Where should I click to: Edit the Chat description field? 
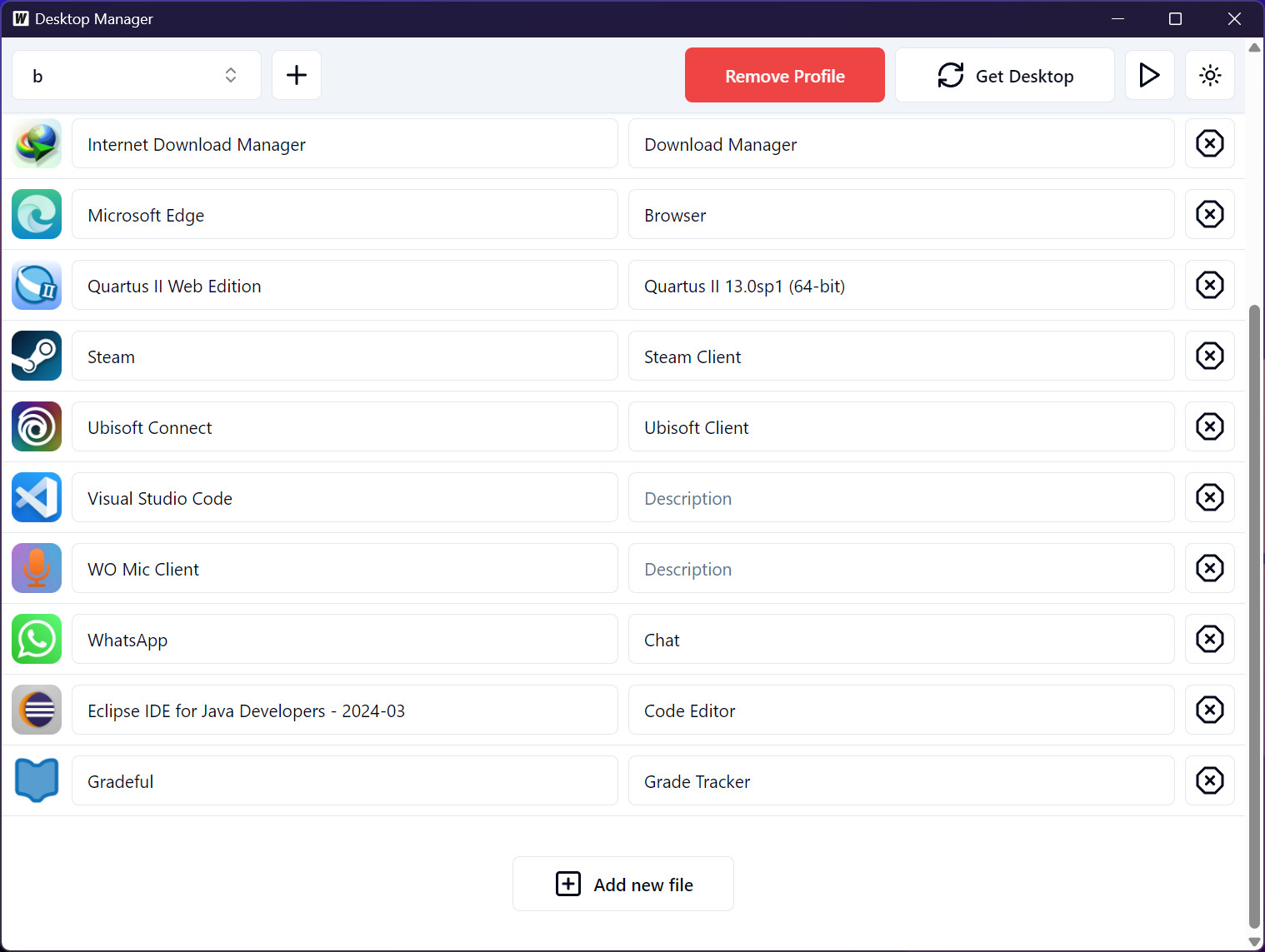point(902,639)
